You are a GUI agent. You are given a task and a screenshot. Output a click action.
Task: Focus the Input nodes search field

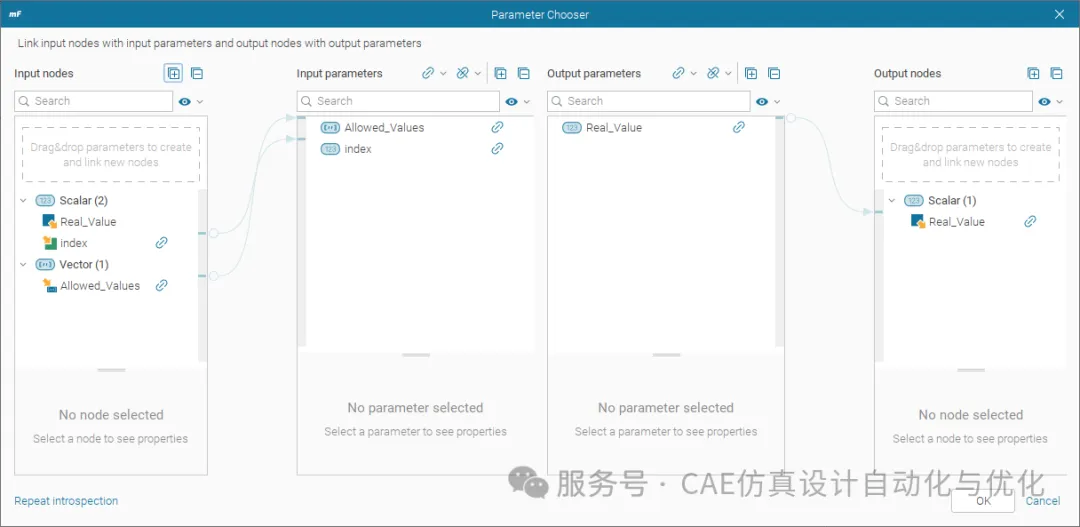coord(94,101)
